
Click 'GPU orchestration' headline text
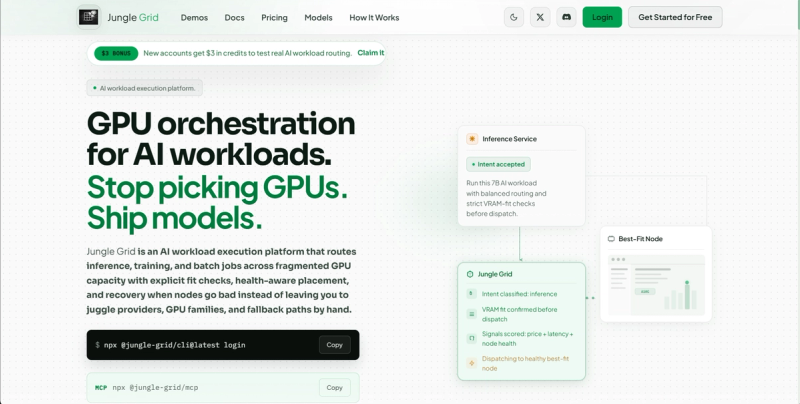tap(221, 124)
